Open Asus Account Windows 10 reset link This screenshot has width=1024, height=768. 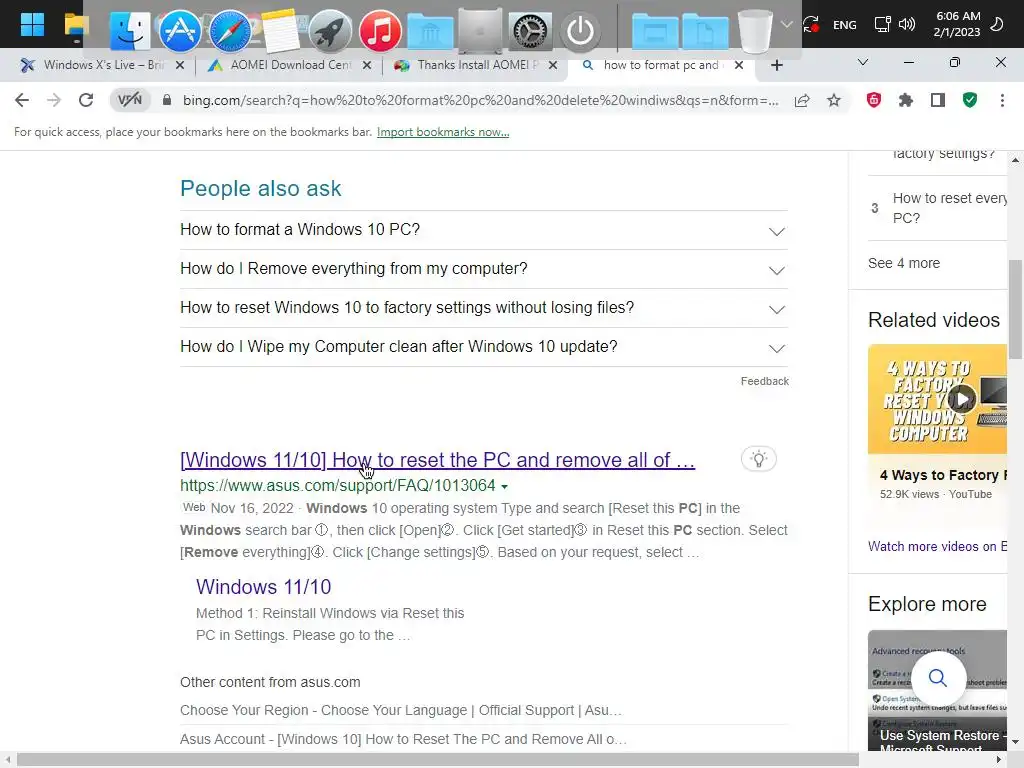(404, 739)
